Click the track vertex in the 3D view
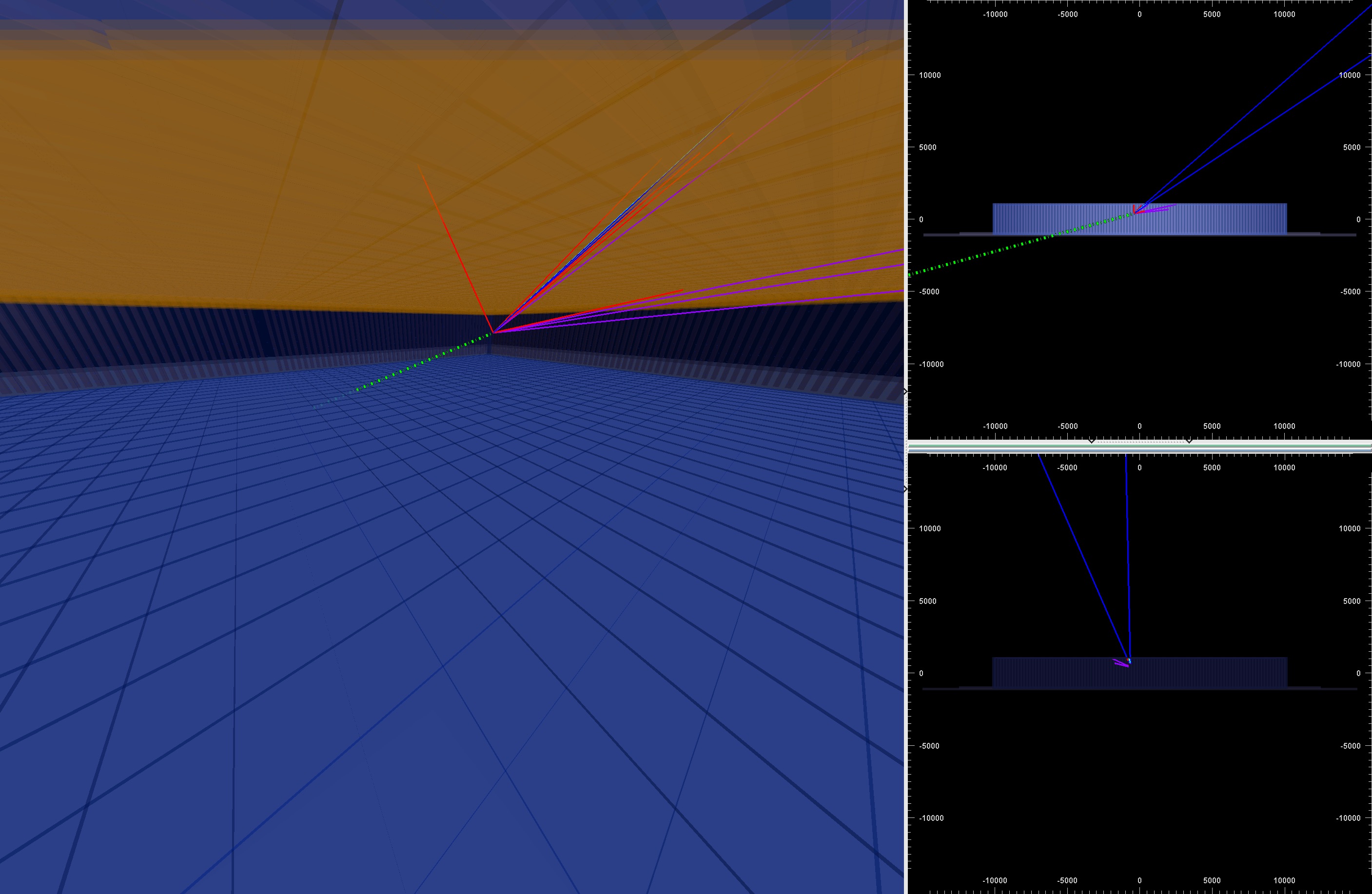 (493, 332)
